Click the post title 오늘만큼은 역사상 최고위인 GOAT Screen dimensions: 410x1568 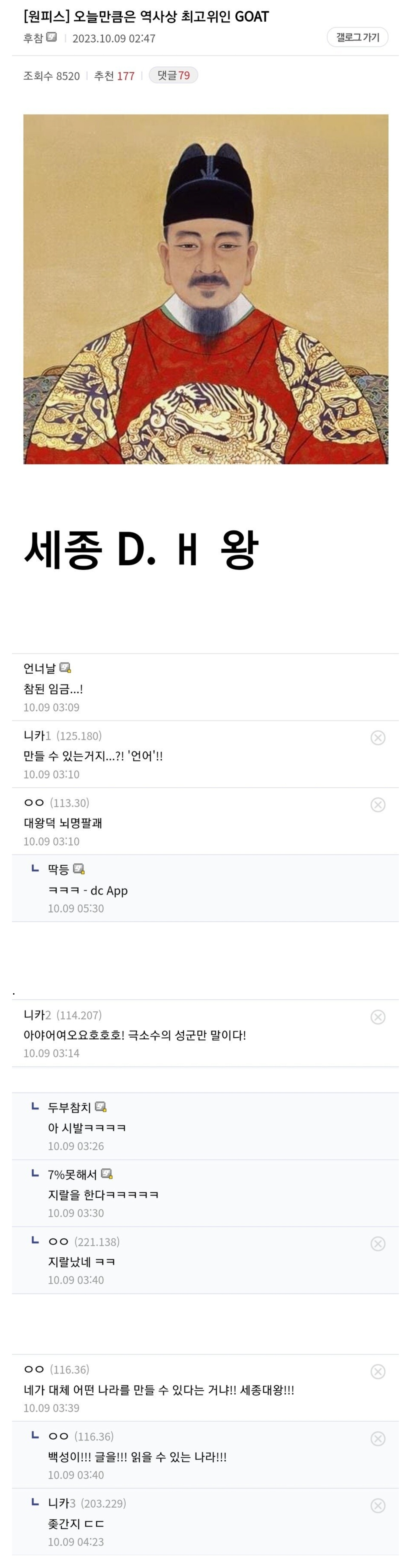pyautogui.click(x=146, y=17)
